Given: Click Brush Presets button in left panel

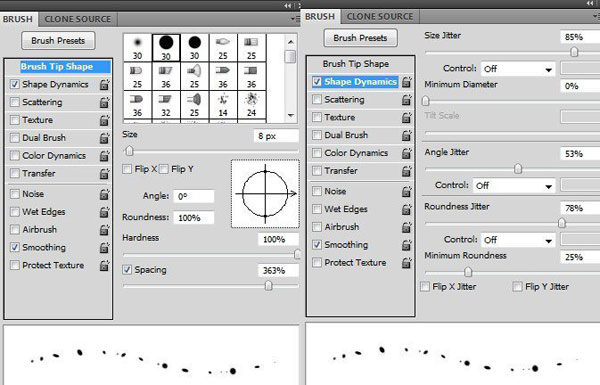Looking at the screenshot, I should point(58,41).
